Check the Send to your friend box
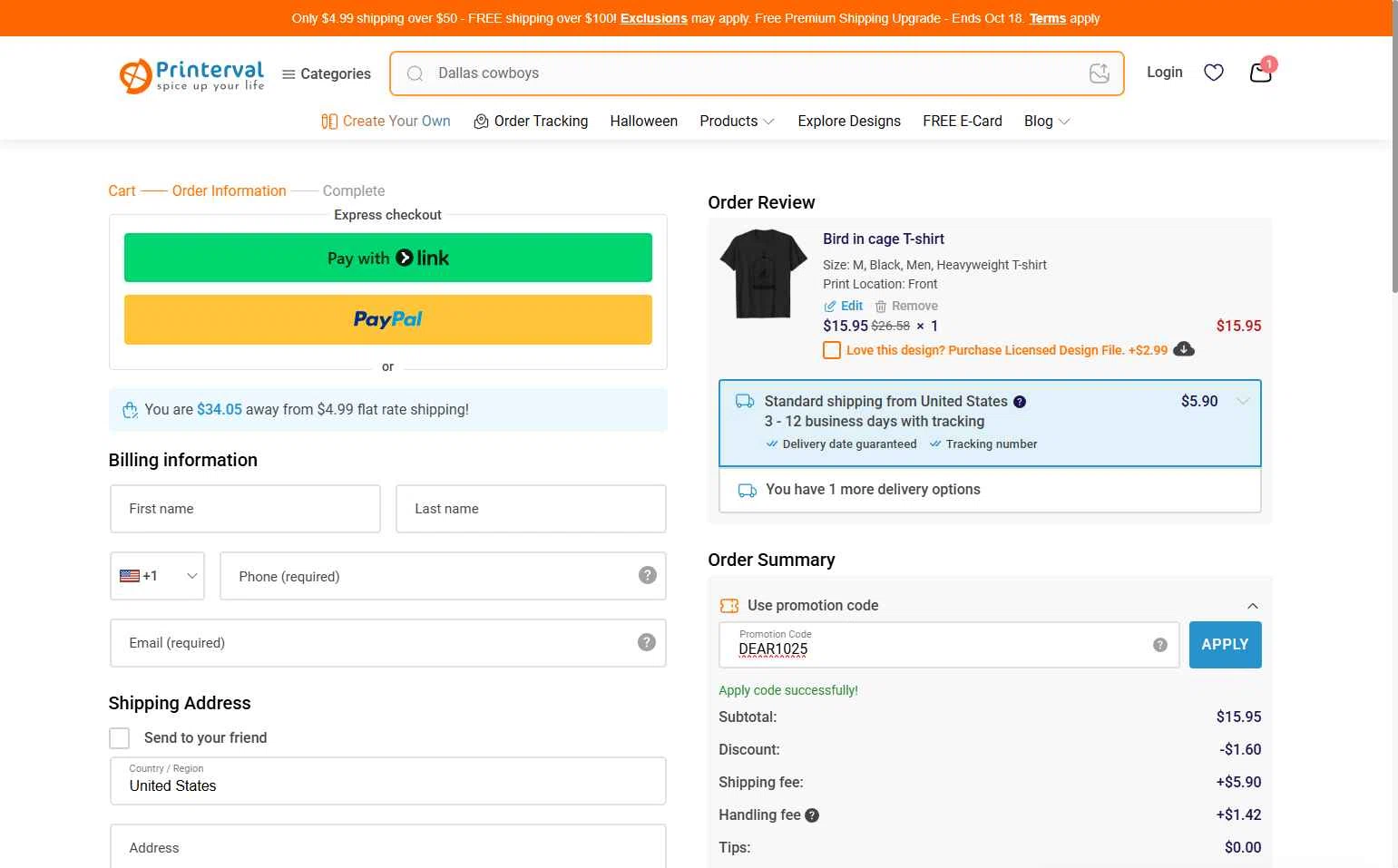1398x868 pixels. coord(120,738)
